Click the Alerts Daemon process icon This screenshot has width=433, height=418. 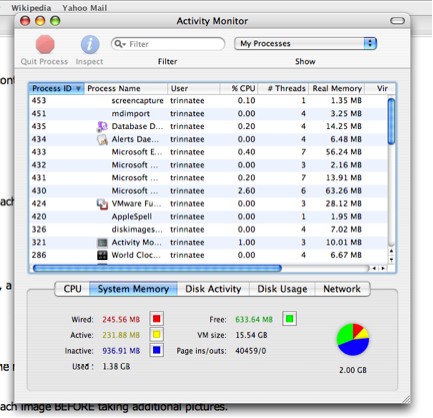point(102,139)
